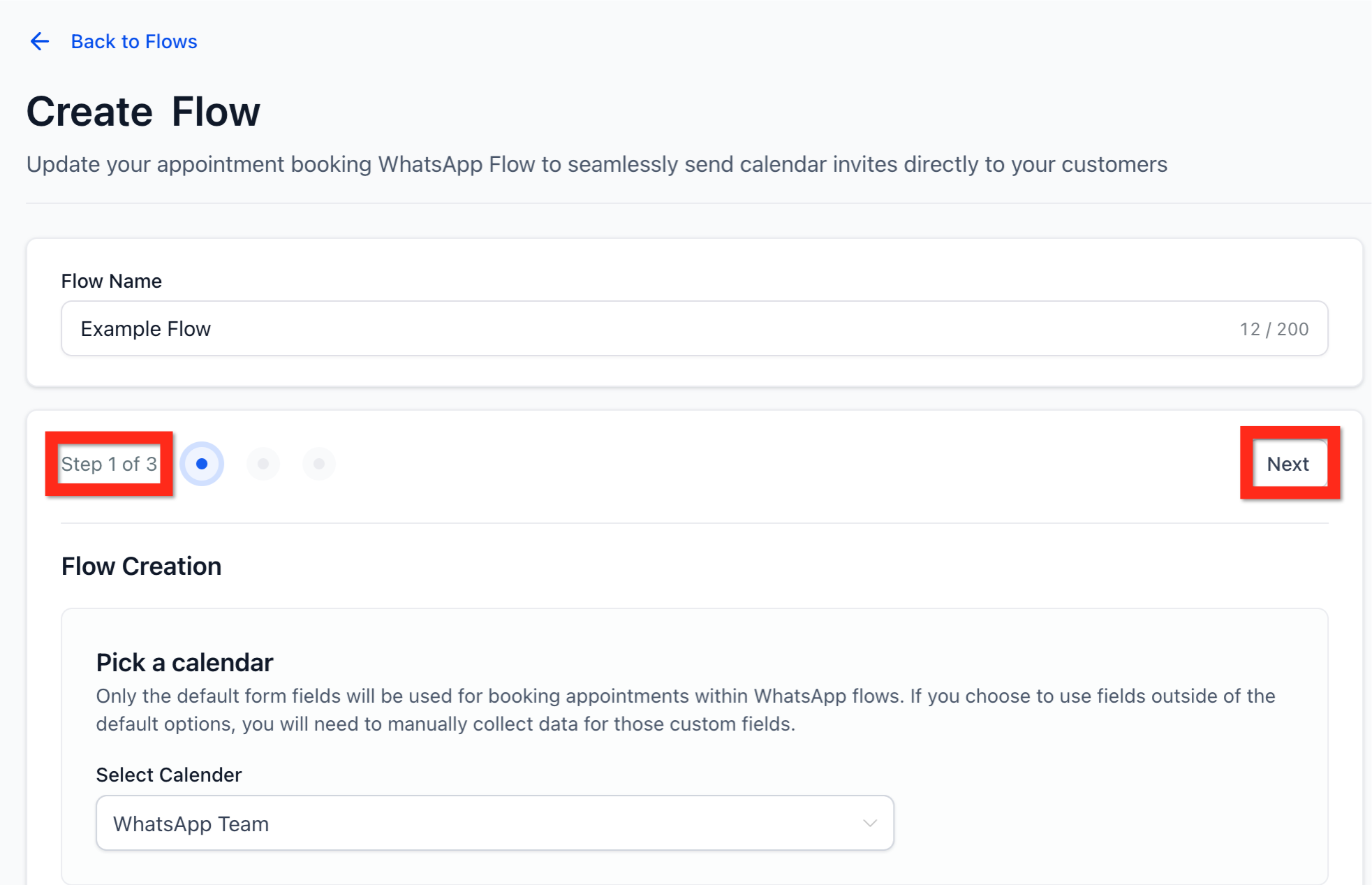Click the Flow Name label
The image size is (1372, 885).
112,281
